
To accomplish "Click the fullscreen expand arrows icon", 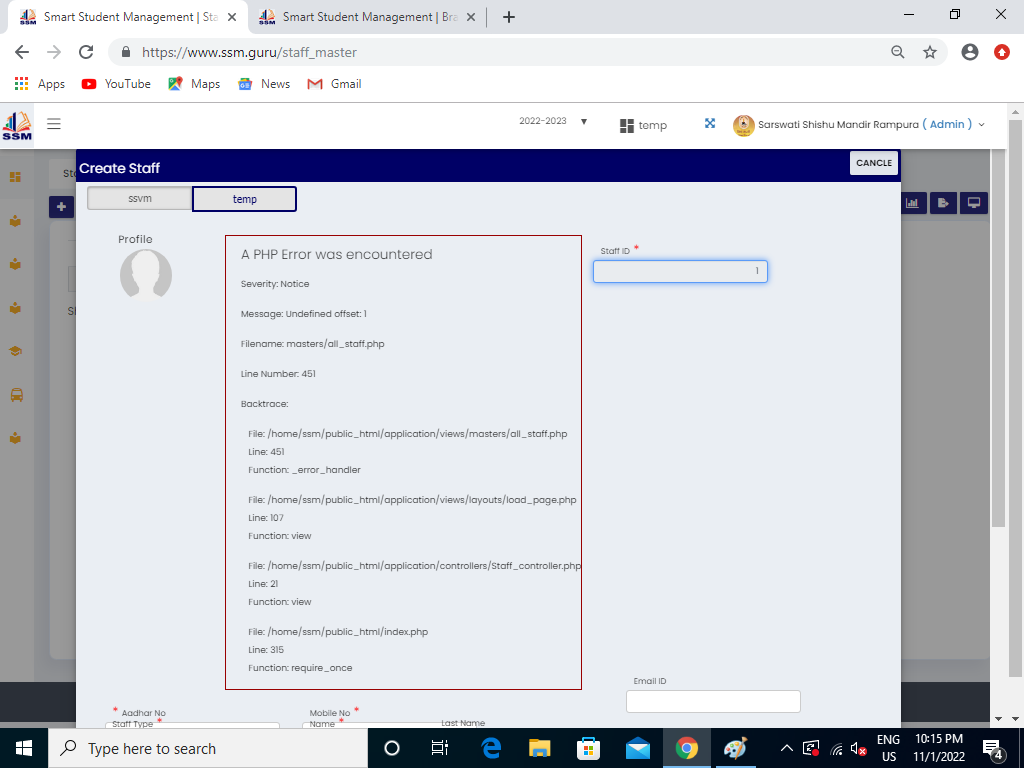I will [x=710, y=124].
